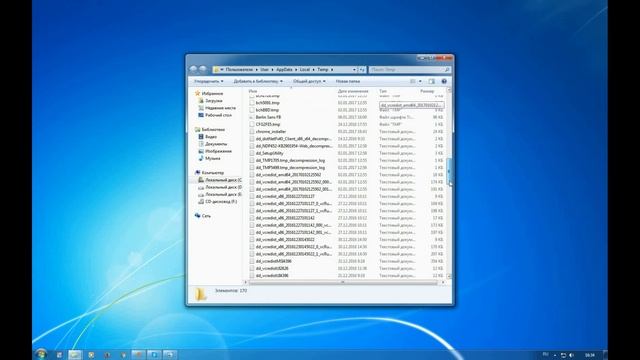640x360 pixels.
Task: Open the Упорядочить dropdown menu
Action: (x=209, y=81)
